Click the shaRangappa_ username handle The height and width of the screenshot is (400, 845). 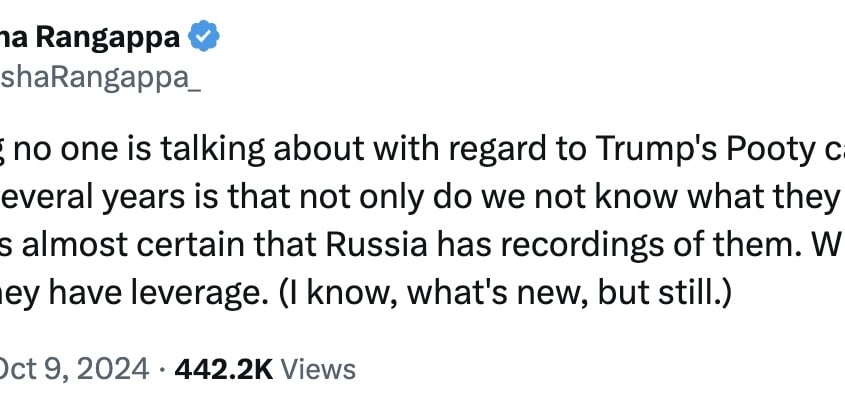click(x=100, y=80)
